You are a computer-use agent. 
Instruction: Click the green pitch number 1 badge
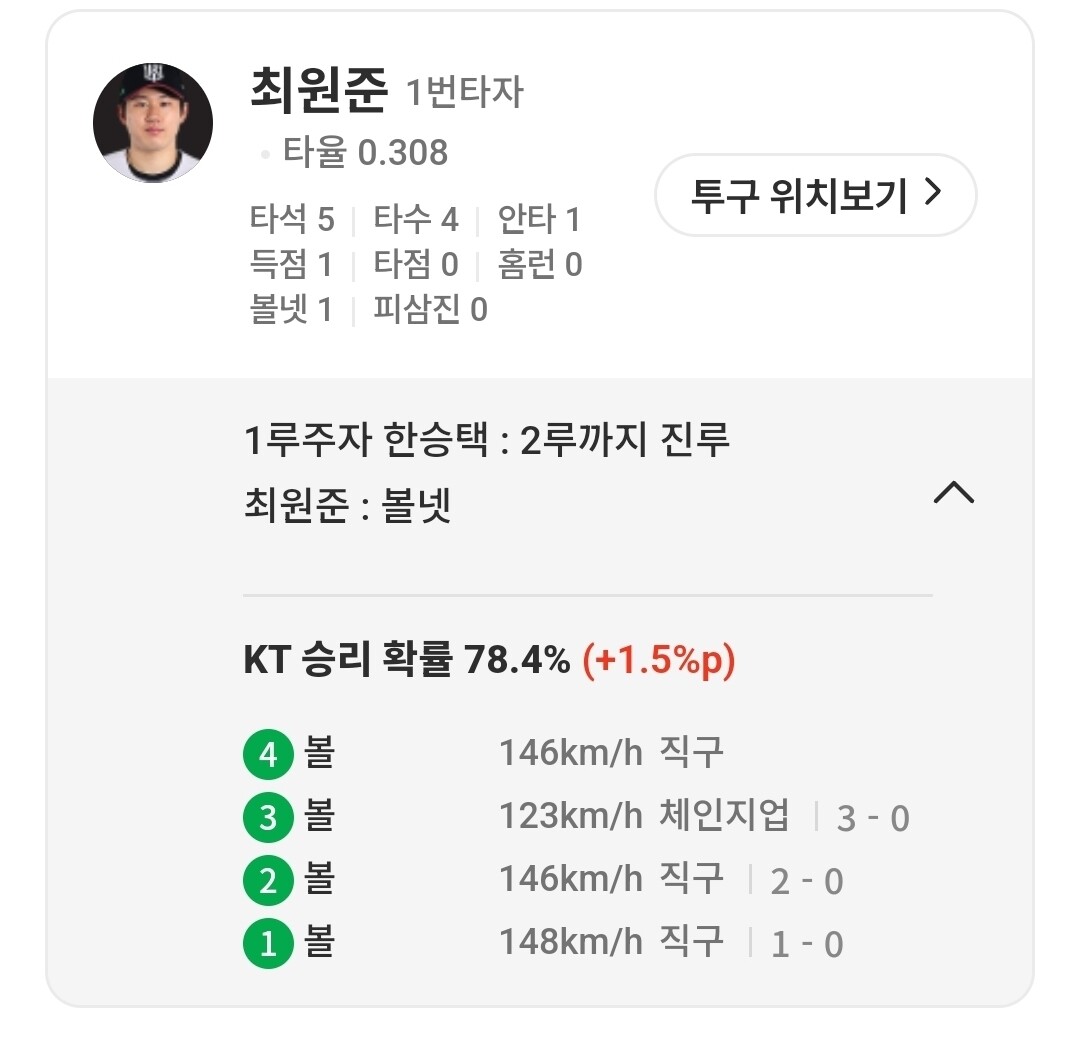[268, 944]
